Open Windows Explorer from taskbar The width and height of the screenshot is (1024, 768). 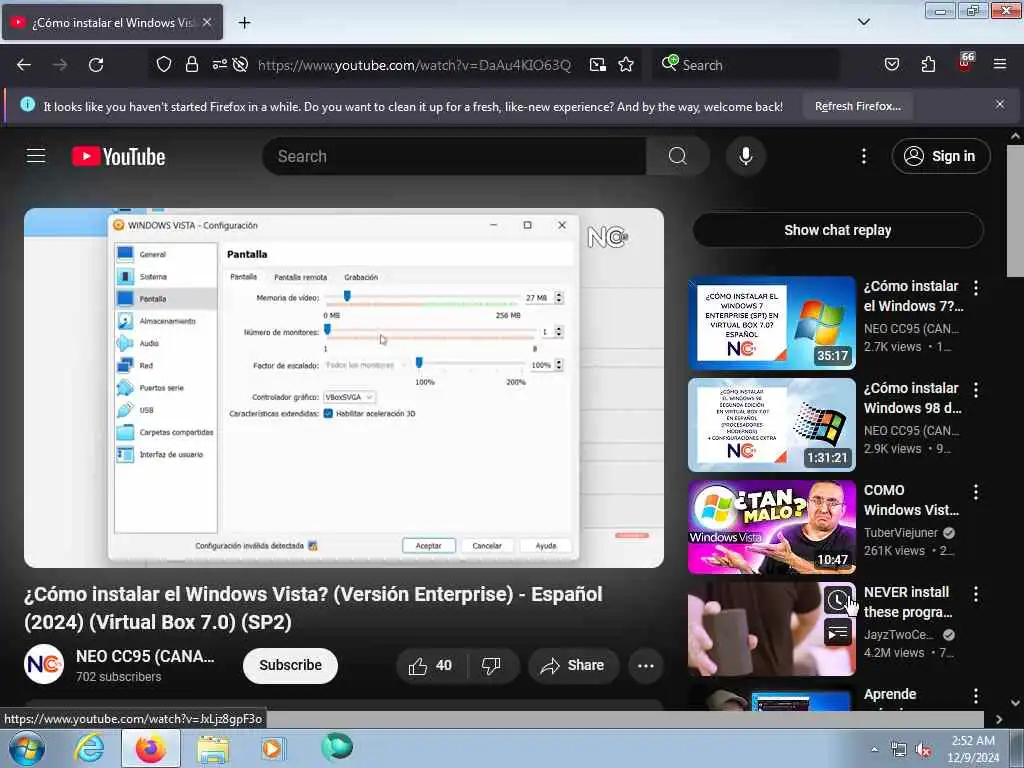click(213, 749)
